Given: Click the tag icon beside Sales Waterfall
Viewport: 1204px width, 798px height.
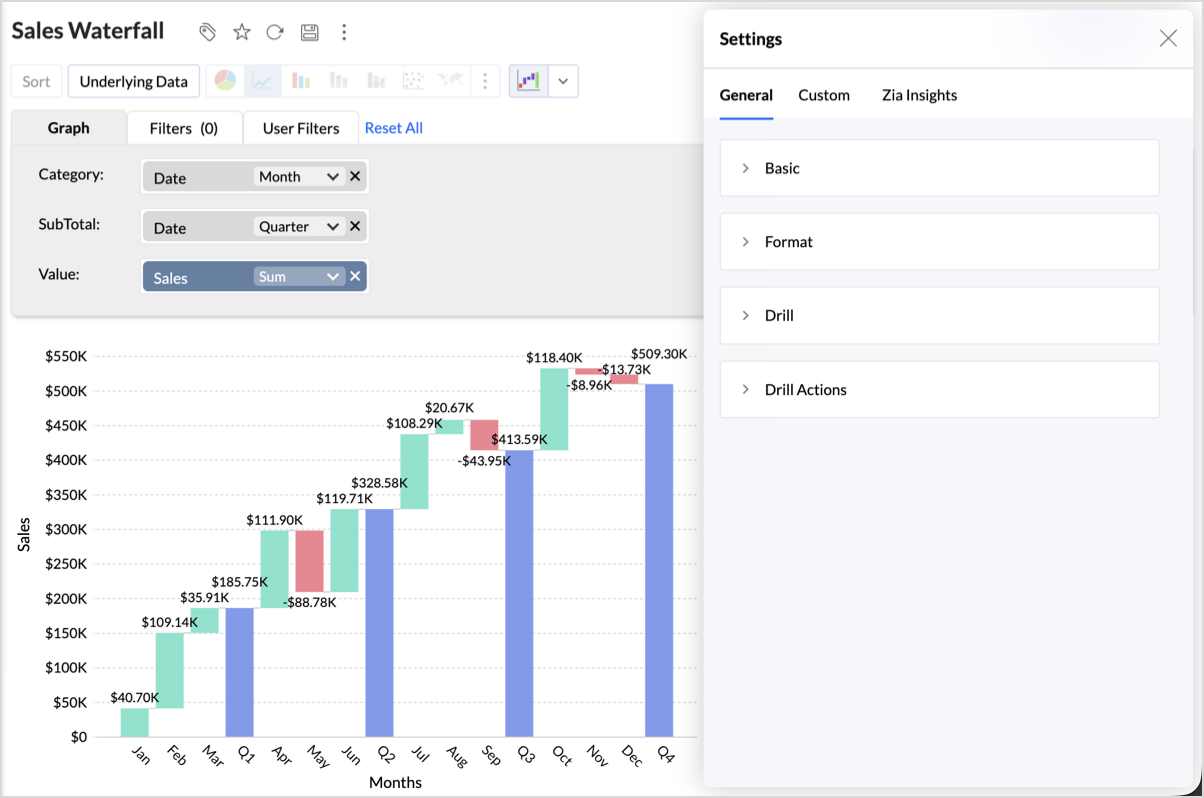Looking at the screenshot, I should [207, 32].
